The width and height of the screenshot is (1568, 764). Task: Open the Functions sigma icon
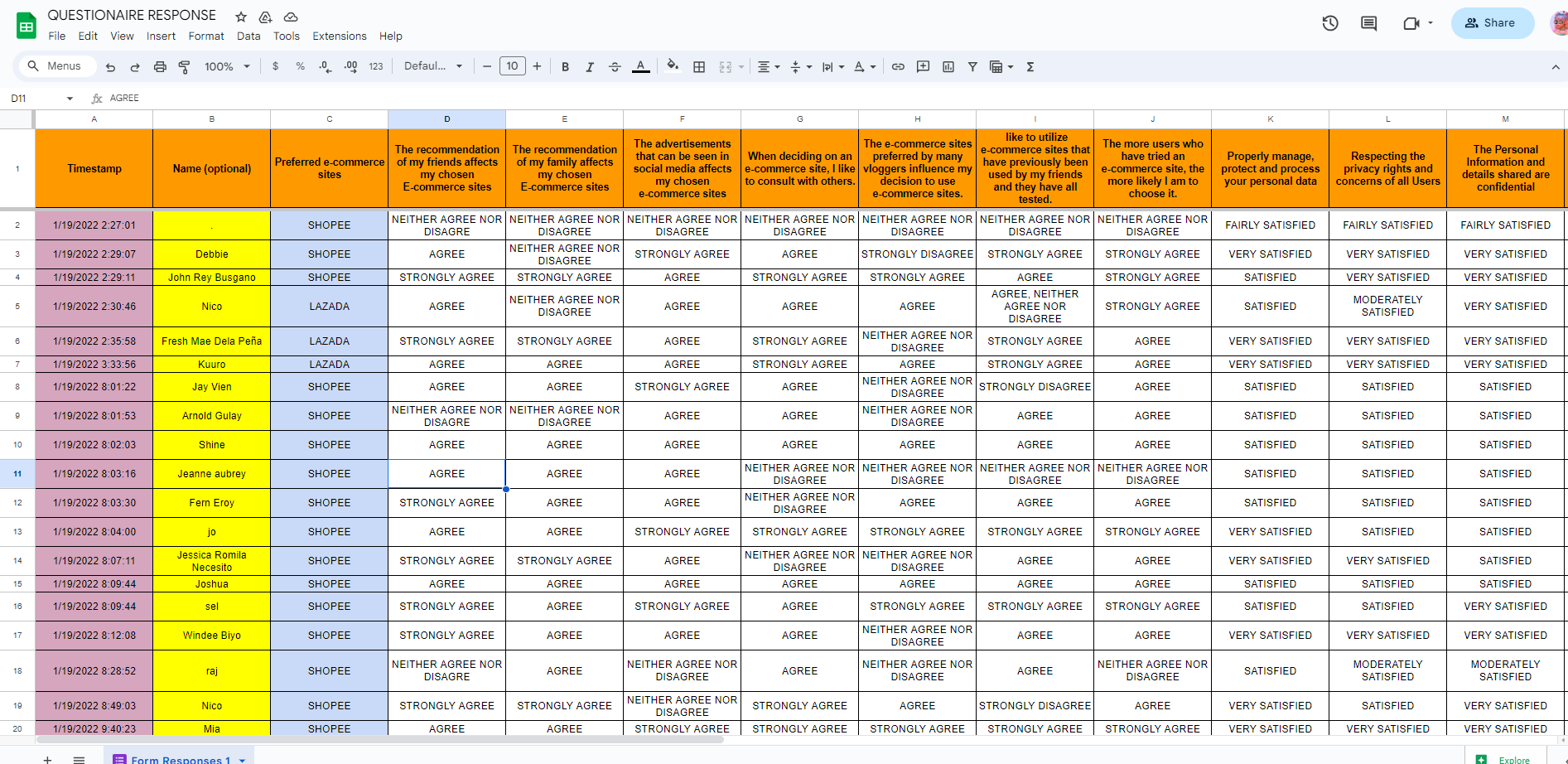(x=1030, y=66)
